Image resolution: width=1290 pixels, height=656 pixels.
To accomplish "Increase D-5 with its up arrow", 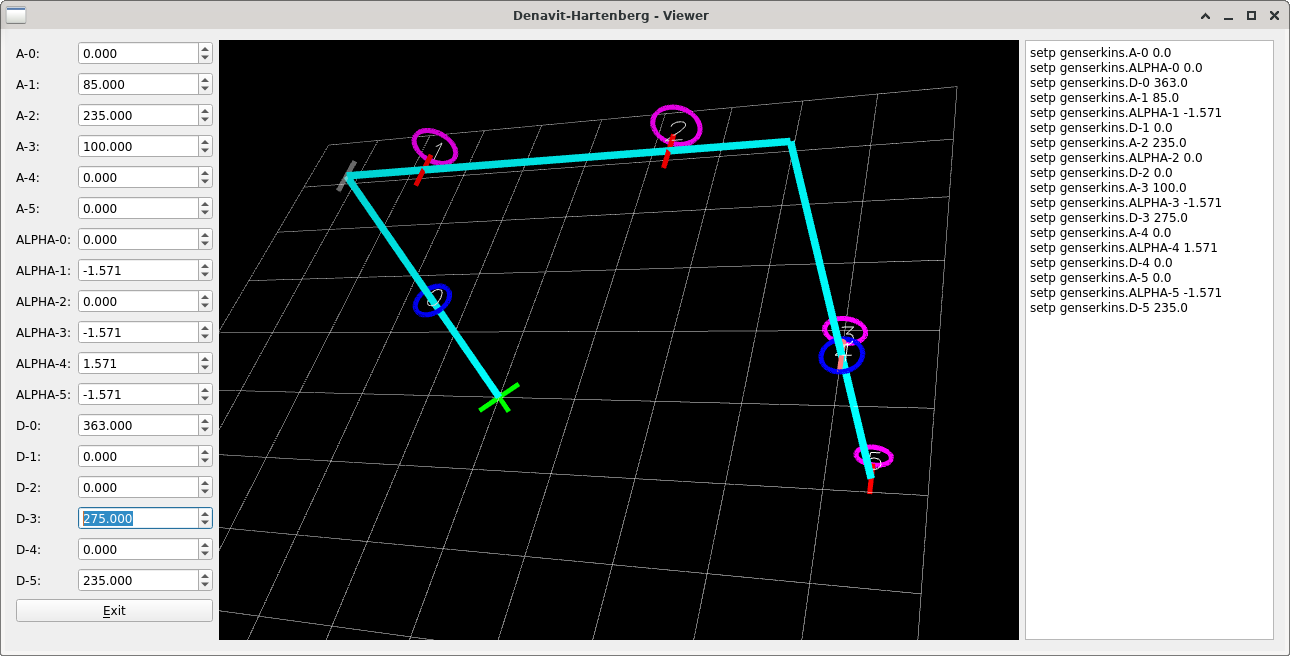I will coord(205,575).
